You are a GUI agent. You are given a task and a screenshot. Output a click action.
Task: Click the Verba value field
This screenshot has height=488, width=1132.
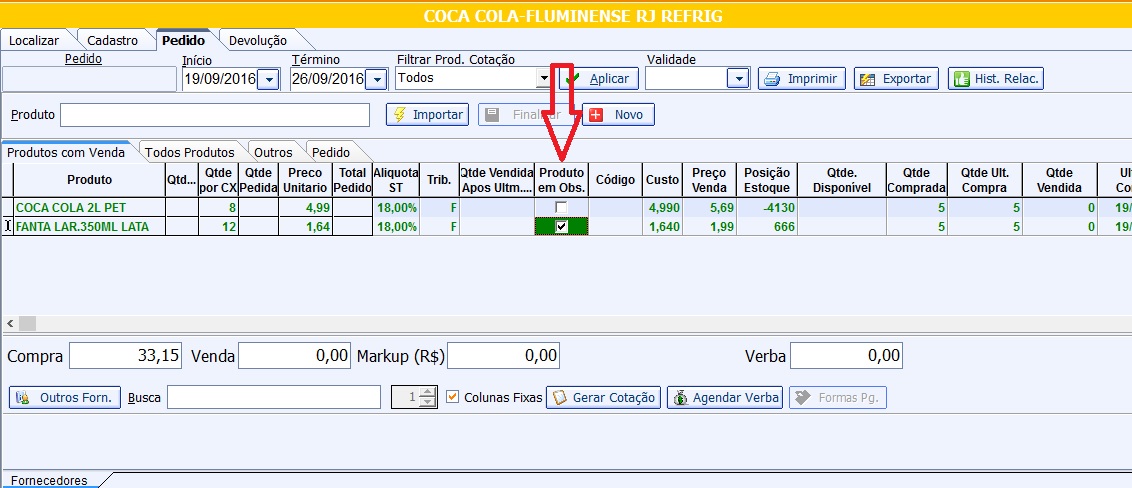(x=846, y=355)
